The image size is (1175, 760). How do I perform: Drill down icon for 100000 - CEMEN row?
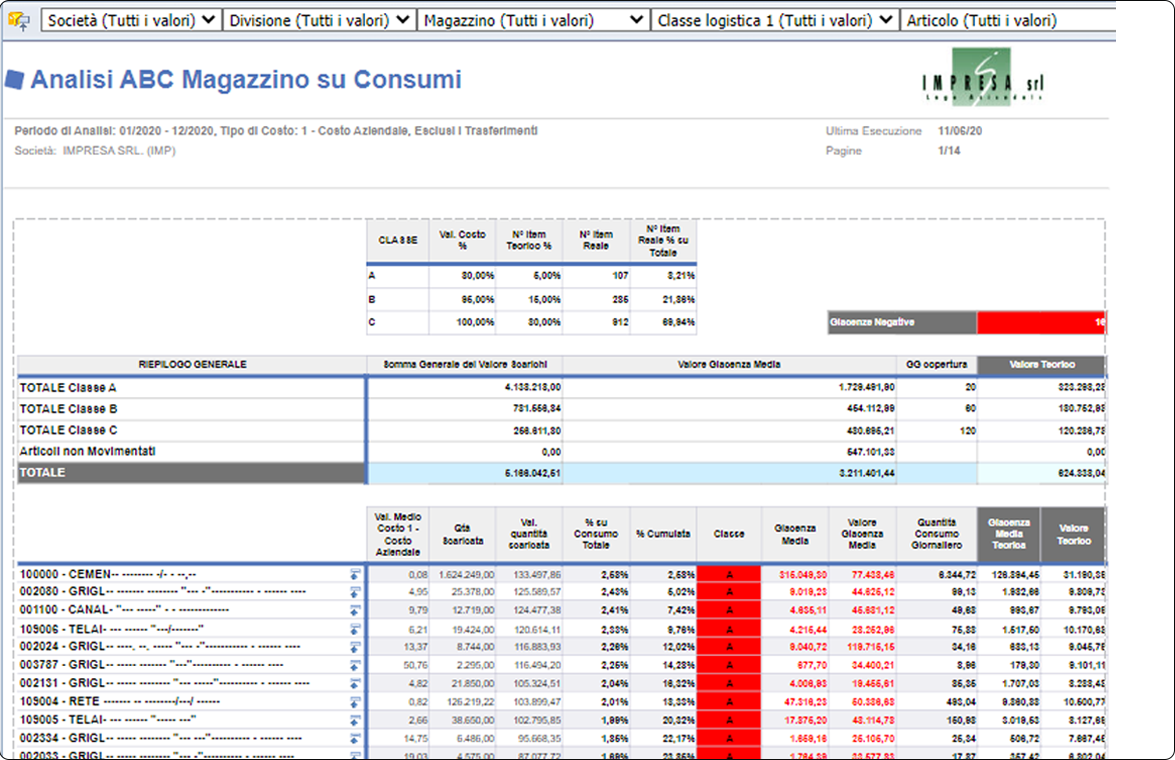(x=355, y=575)
